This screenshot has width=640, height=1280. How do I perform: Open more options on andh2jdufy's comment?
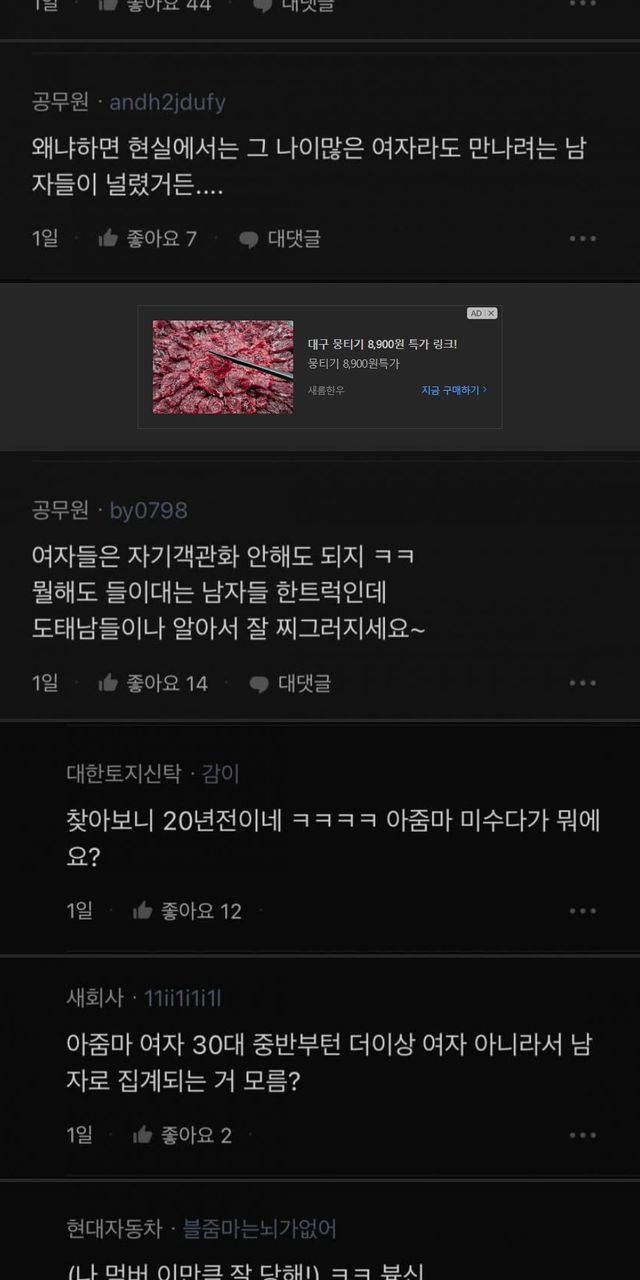(x=583, y=239)
